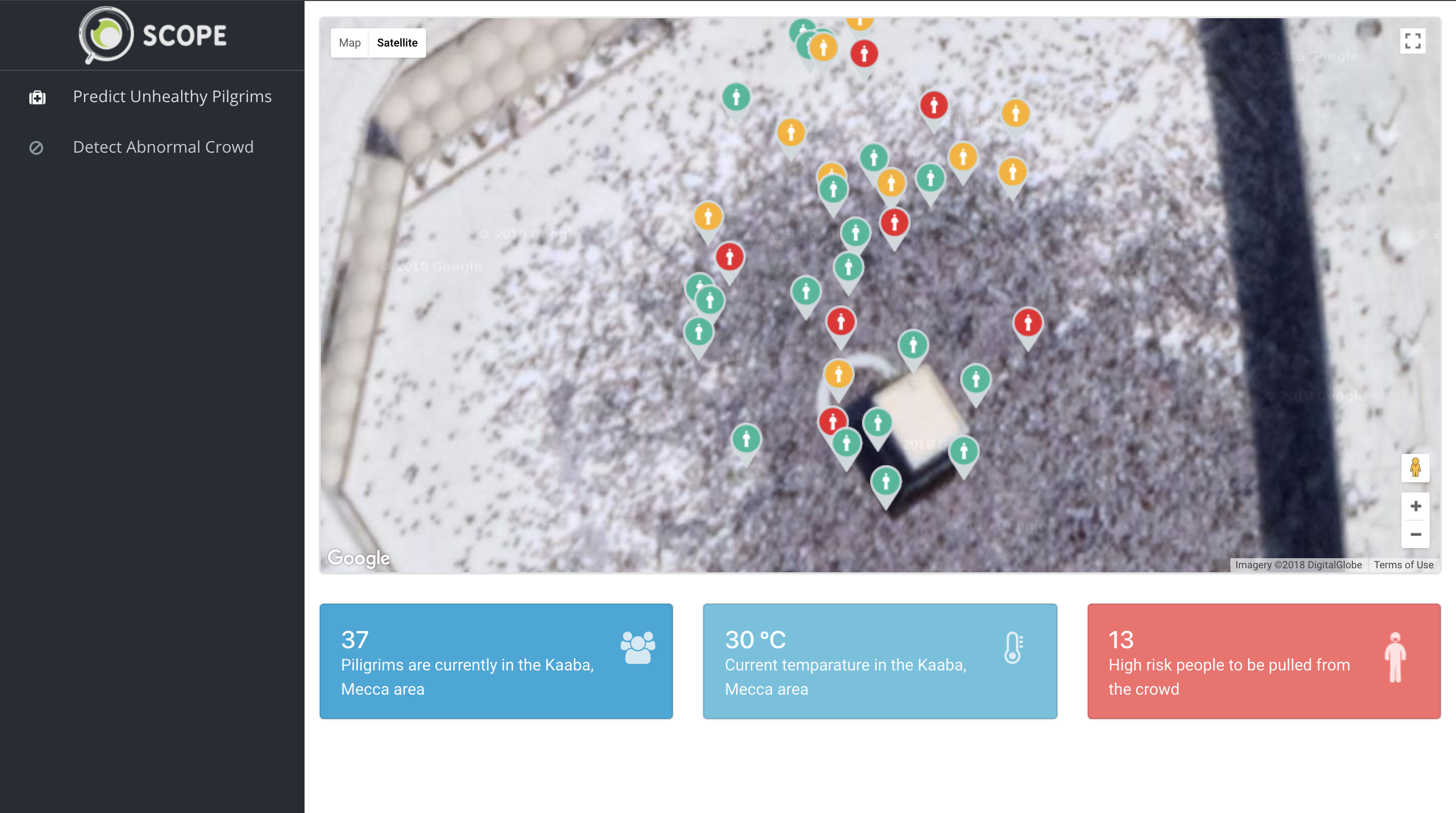Click the person icon in red card

click(1394, 656)
